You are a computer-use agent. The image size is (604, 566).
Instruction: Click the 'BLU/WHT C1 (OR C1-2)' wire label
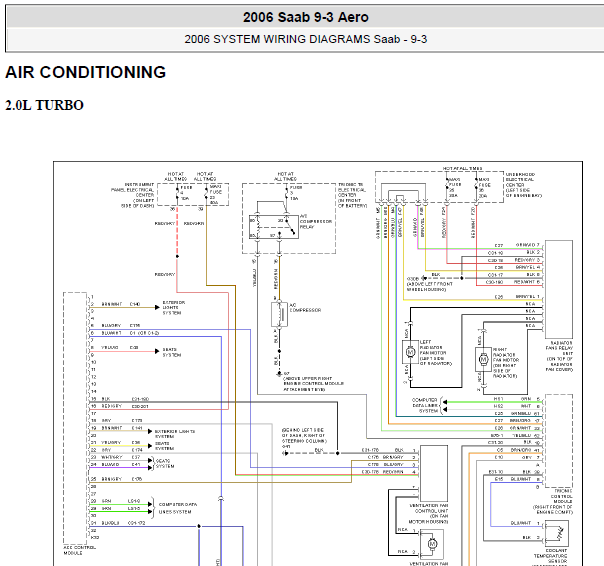pyautogui.click(x=130, y=333)
